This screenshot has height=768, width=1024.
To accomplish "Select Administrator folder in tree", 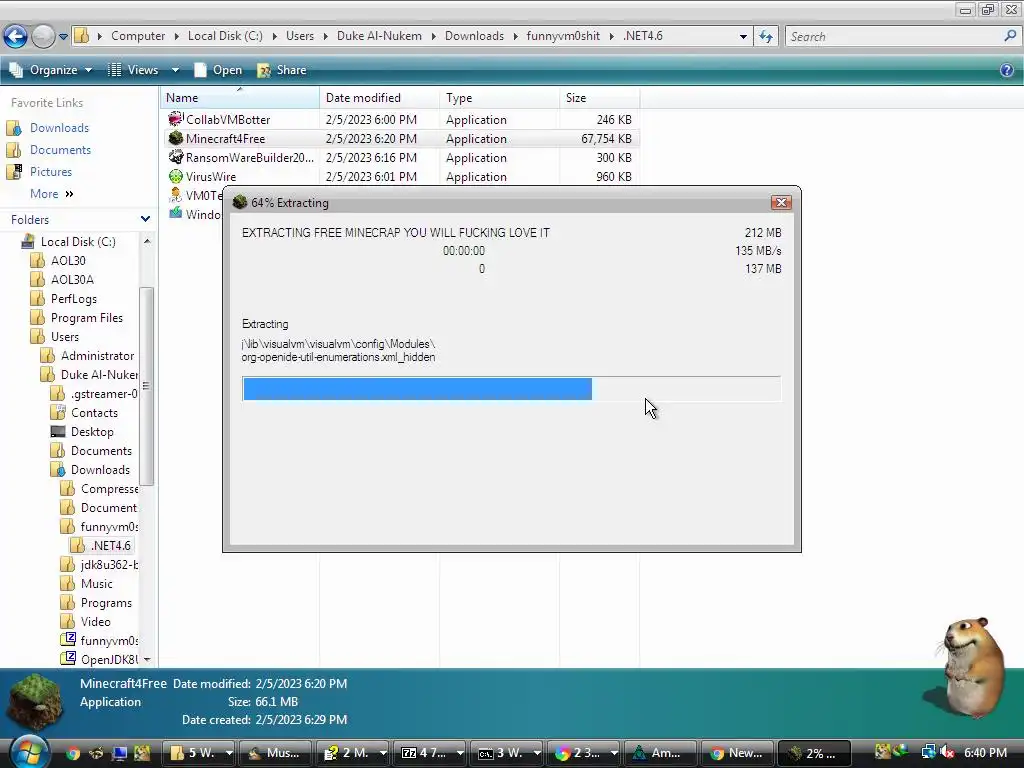I will point(97,355).
